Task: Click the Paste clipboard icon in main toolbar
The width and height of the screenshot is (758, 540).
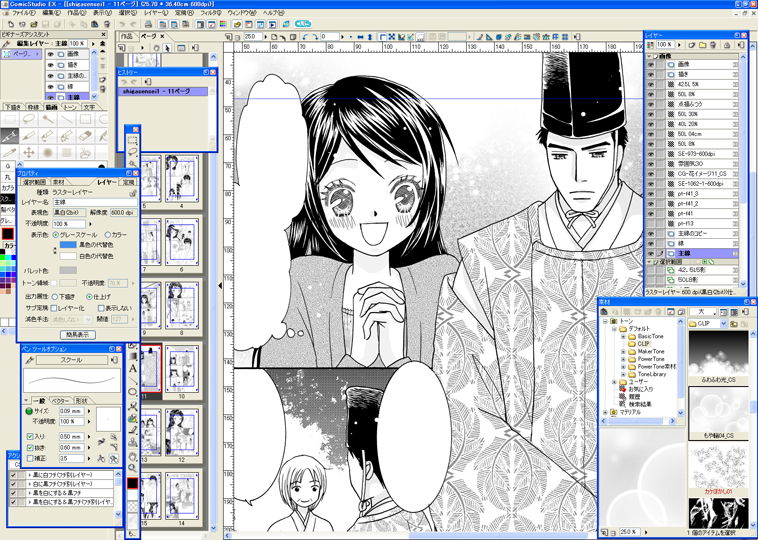Action: coord(95,24)
